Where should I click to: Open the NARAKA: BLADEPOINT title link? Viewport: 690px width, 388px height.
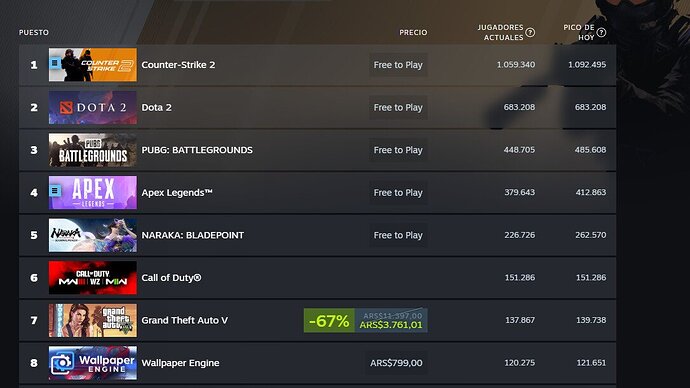192,235
